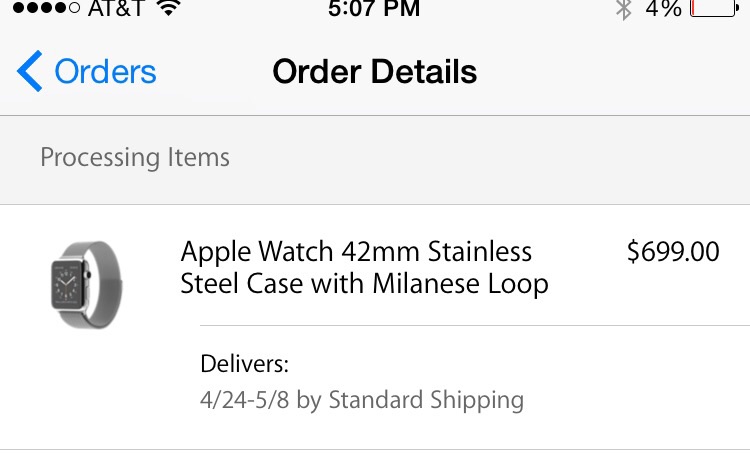Viewport: 750px width, 455px height.
Task: Open the Apple Watch product thumbnail
Action: [87, 285]
